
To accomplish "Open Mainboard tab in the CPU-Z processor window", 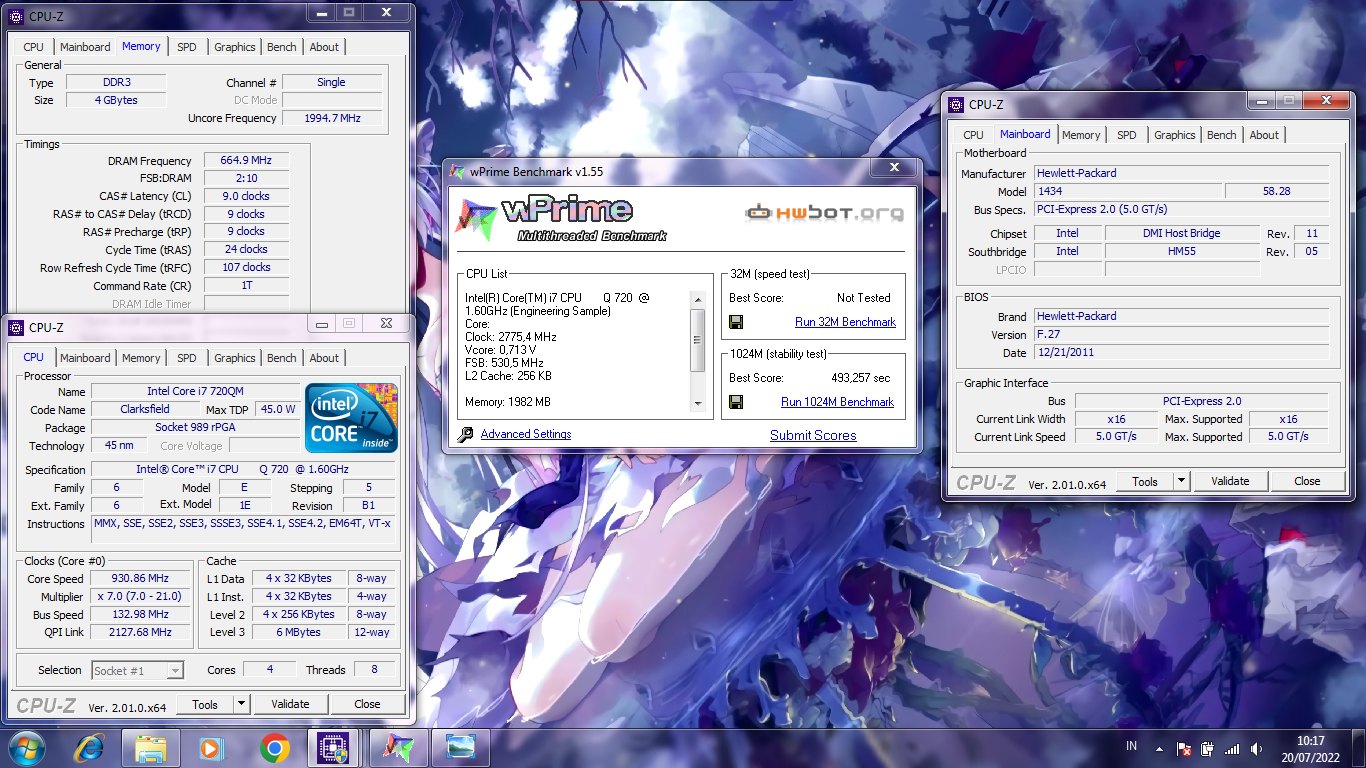I will click(85, 358).
